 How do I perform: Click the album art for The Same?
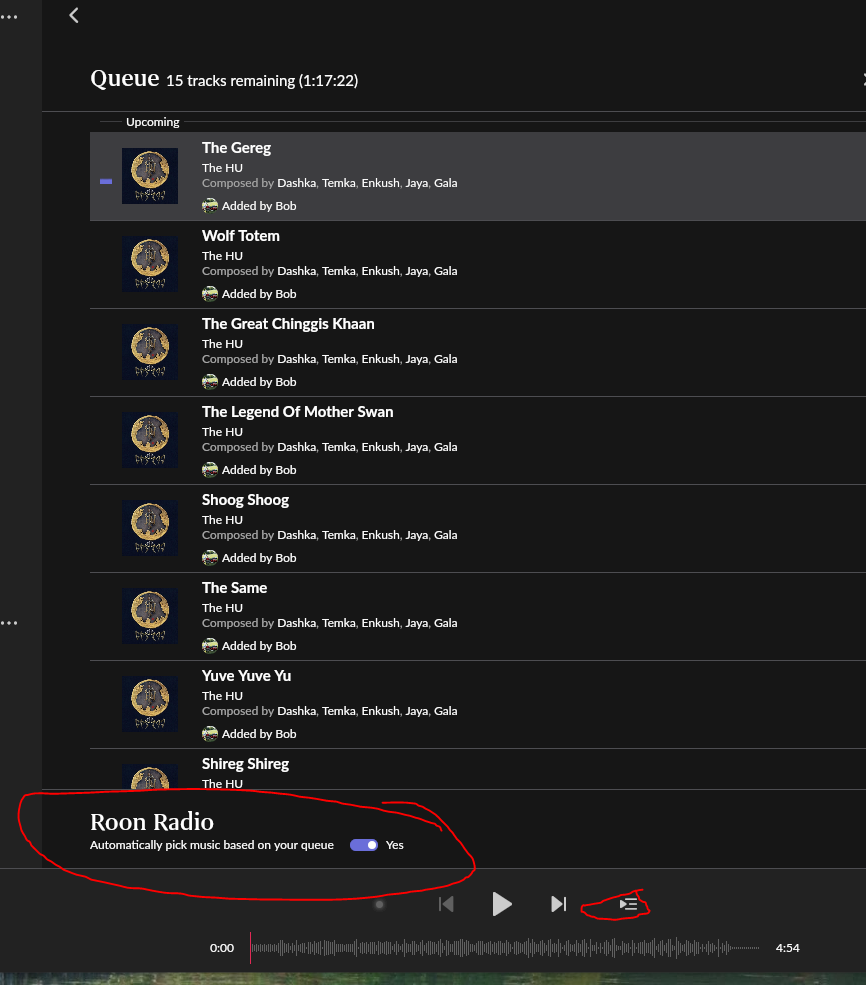click(x=150, y=616)
